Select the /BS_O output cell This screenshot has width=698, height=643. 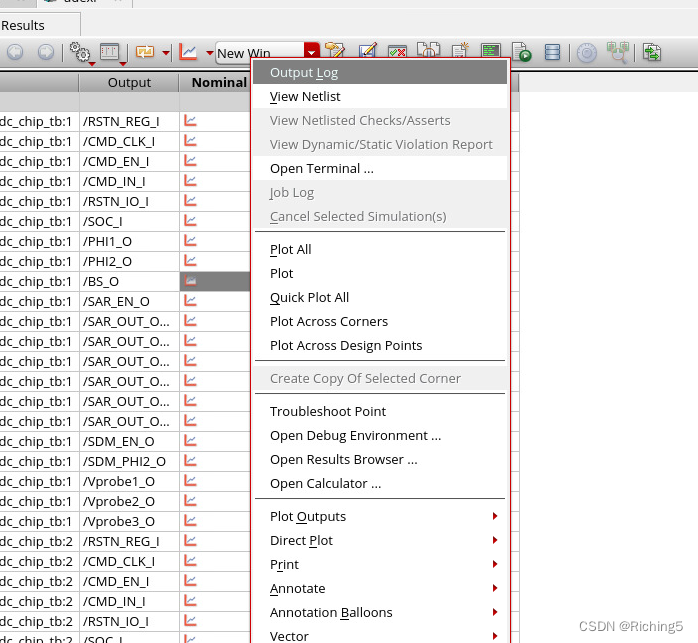click(x=129, y=281)
